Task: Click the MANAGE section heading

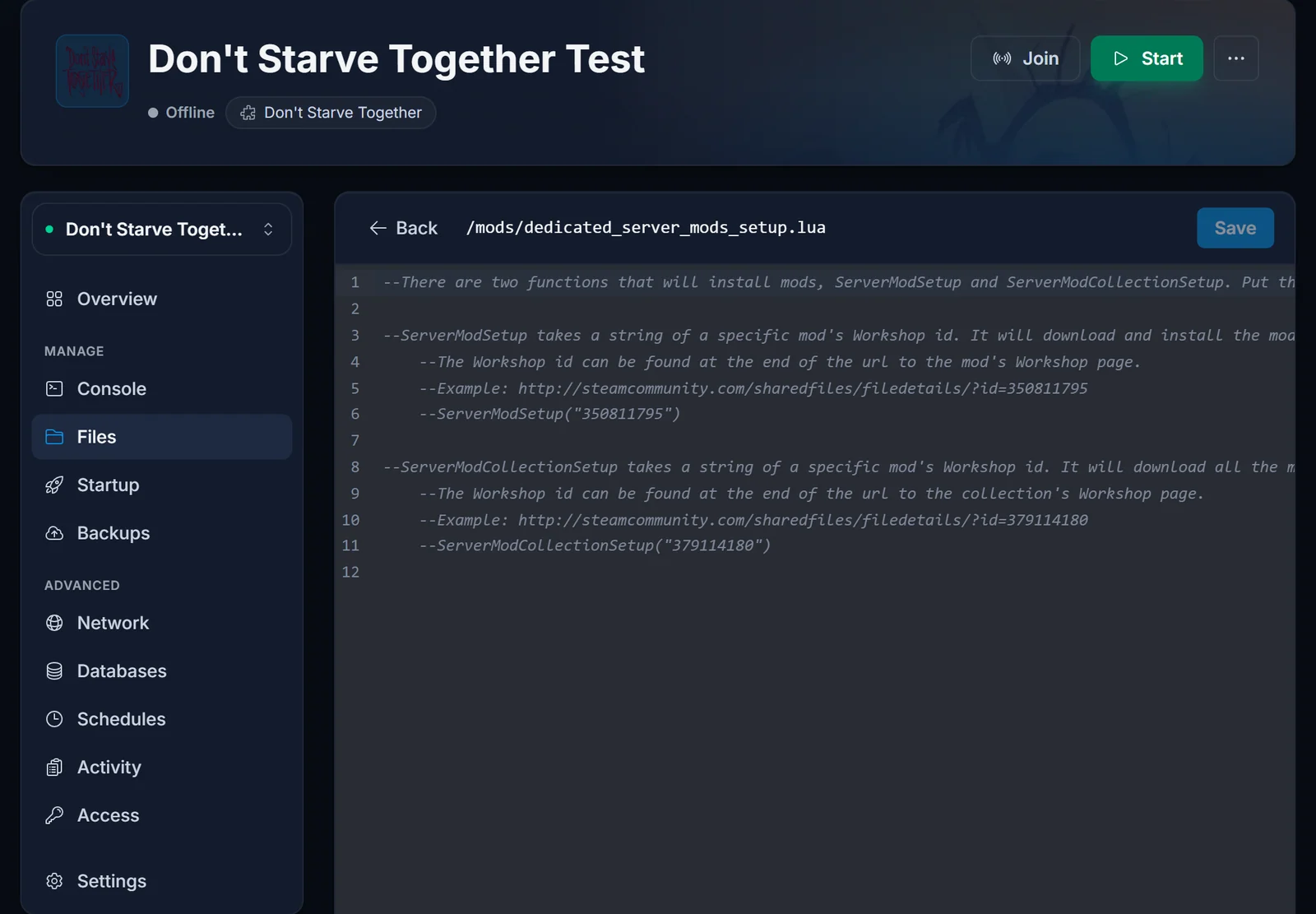Action: [74, 351]
